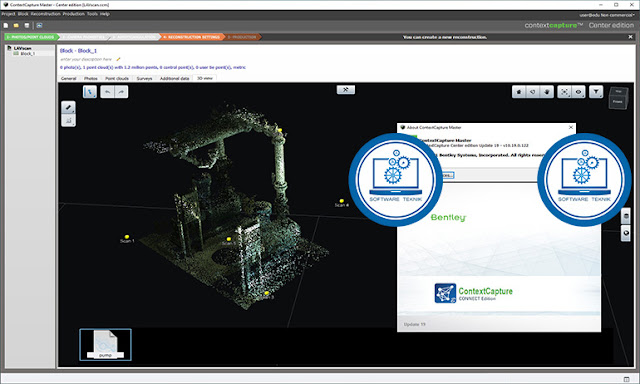Select Block_1 in the project tree
This screenshot has width=640, height=384.
[x=28, y=53]
